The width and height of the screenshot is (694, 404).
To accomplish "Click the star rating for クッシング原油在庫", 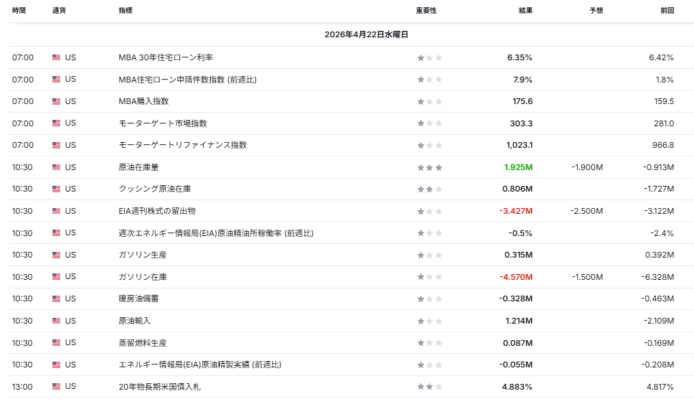I will coord(429,189).
